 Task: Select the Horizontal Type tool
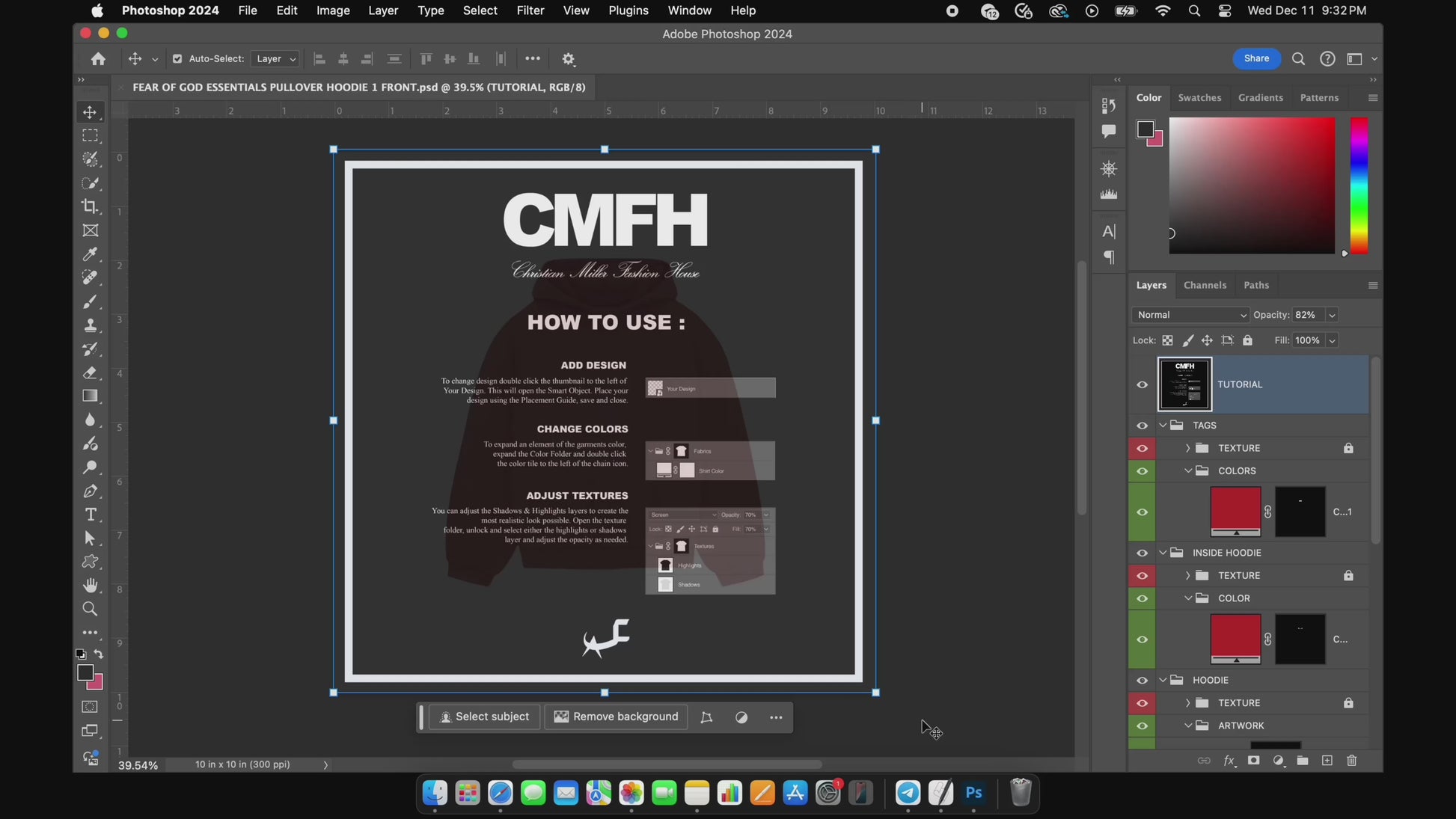point(90,515)
